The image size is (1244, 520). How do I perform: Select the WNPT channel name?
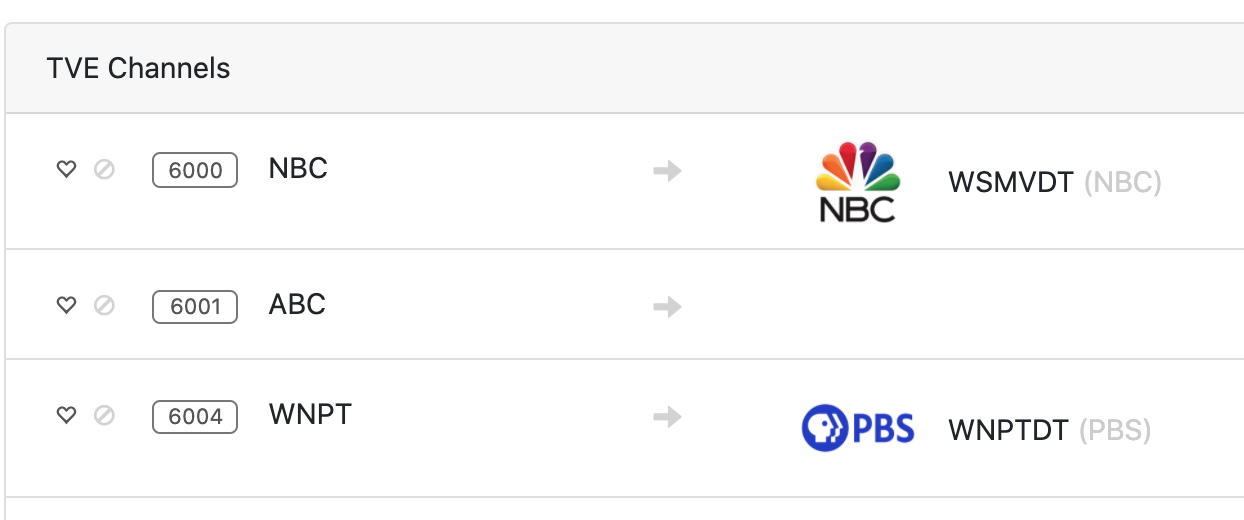click(310, 414)
